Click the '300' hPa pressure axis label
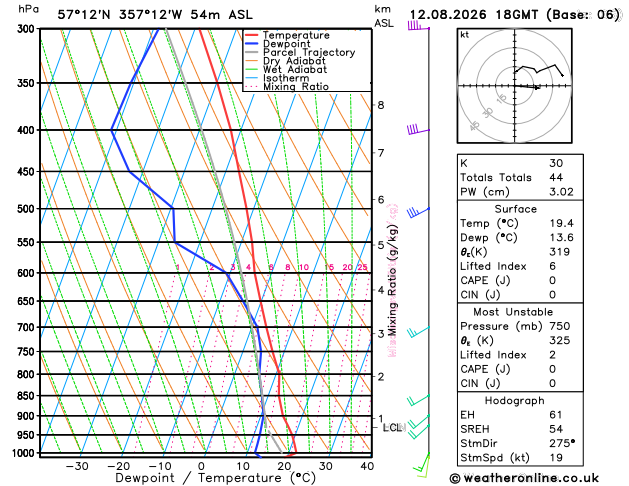The width and height of the screenshot is (629, 486). point(28,29)
